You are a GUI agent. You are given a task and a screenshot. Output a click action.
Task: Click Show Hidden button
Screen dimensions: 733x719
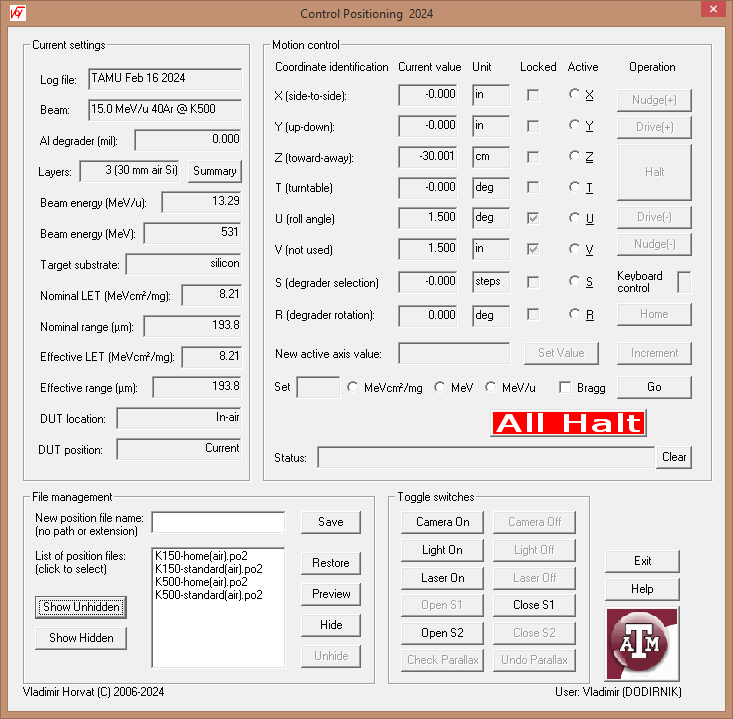(x=81, y=638)
